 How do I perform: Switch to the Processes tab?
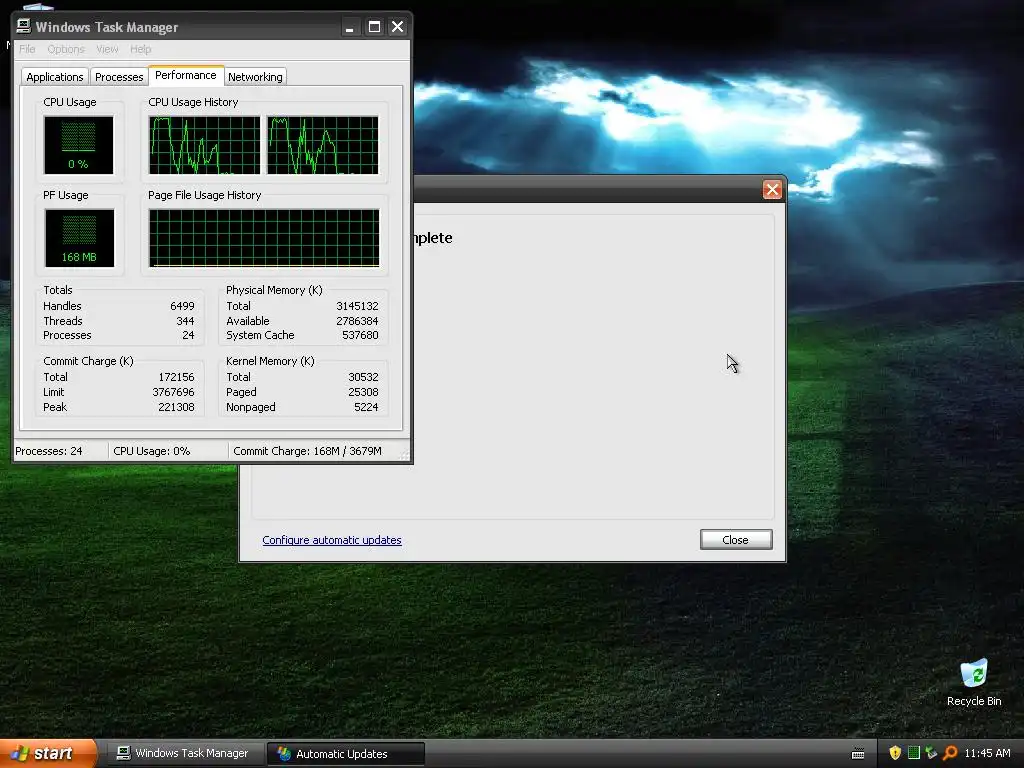click(119, 77)
